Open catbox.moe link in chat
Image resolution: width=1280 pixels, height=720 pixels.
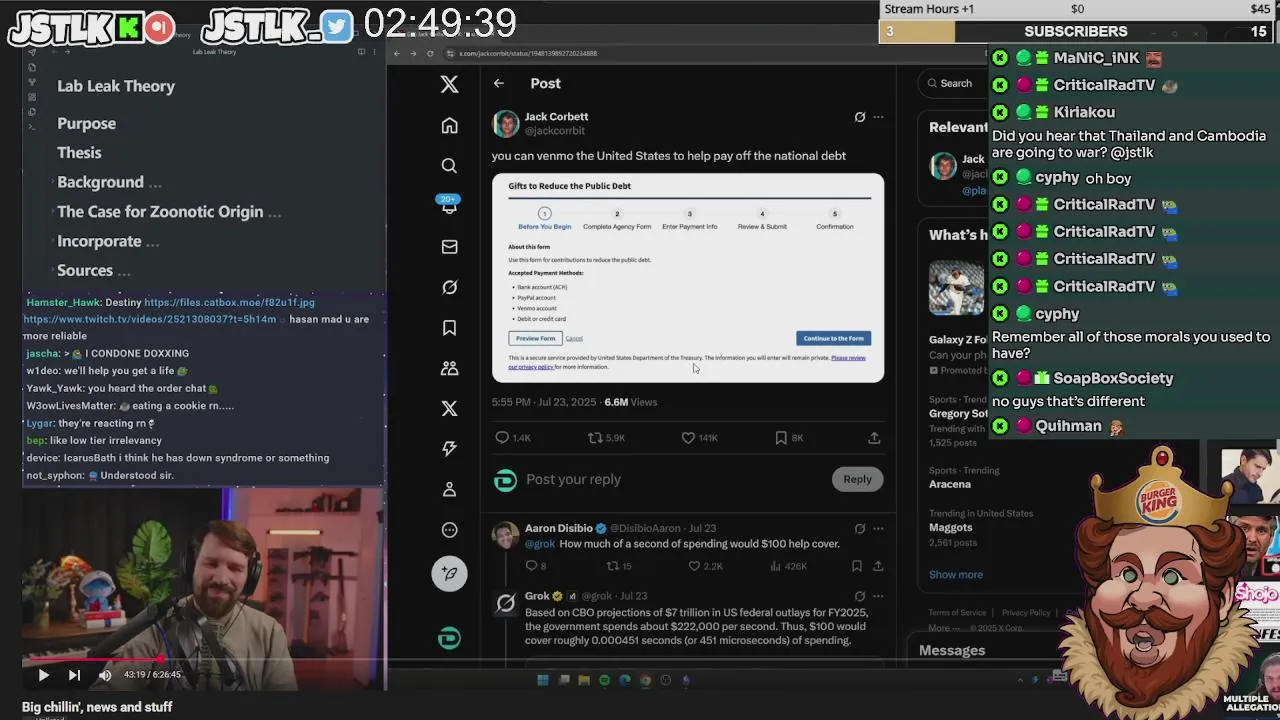(x=229, y=302)
